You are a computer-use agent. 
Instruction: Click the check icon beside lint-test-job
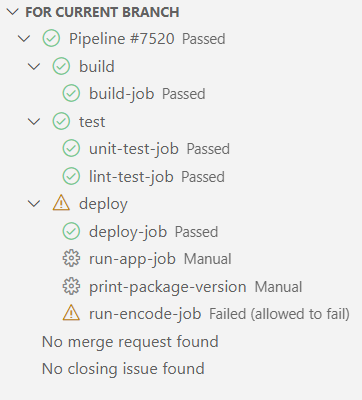[71, 176]
